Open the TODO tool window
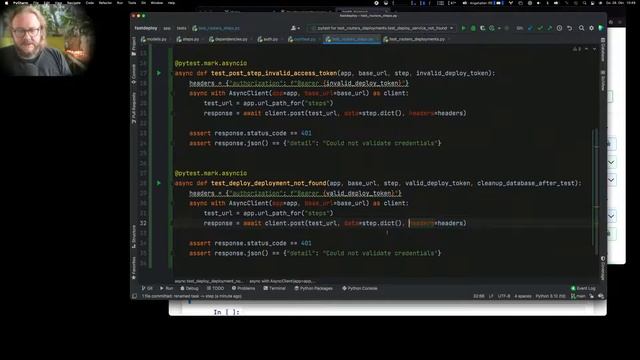Viewport: 640px width, 360px height. [216, 288]
